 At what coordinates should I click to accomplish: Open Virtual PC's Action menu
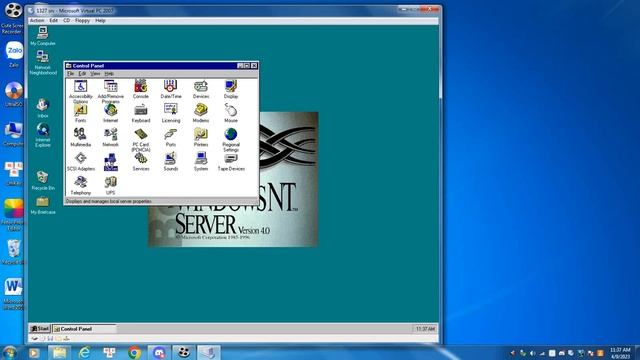(37, 20)
